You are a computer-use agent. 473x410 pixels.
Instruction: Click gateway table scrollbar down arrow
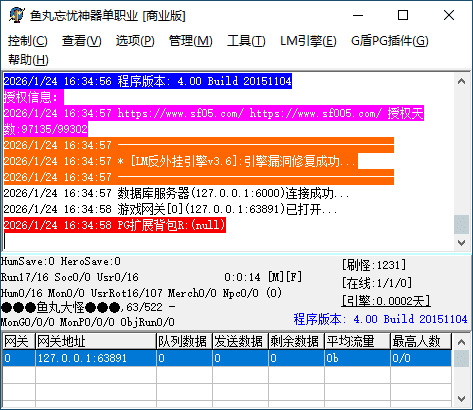click(461, 399)
